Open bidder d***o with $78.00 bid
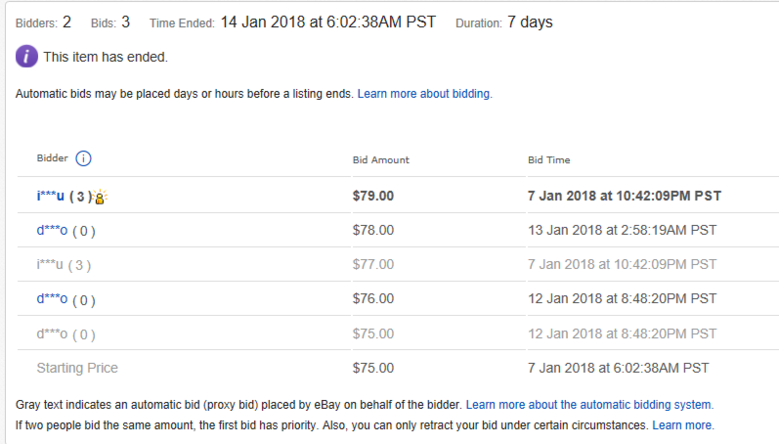779x444 pixels. (x=52, y=230)
